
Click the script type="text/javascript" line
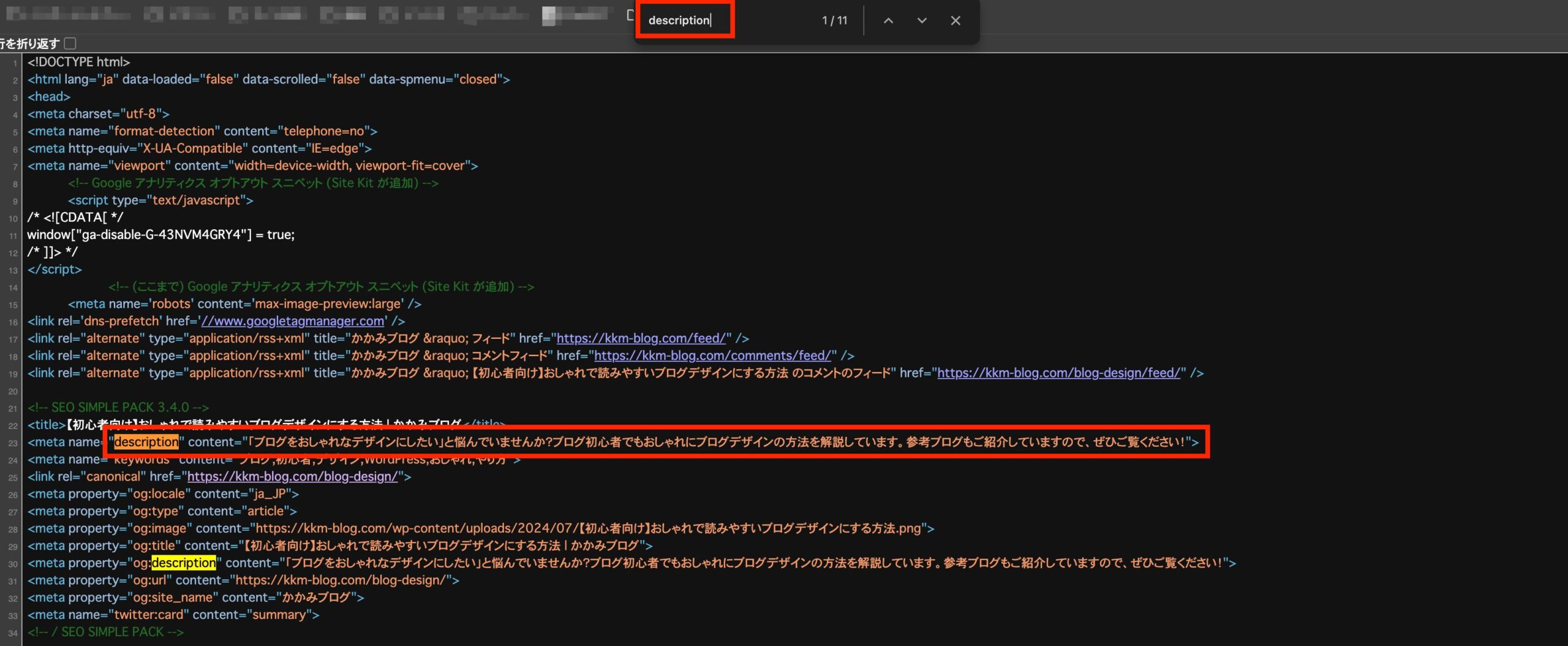[x=160, y=200]
